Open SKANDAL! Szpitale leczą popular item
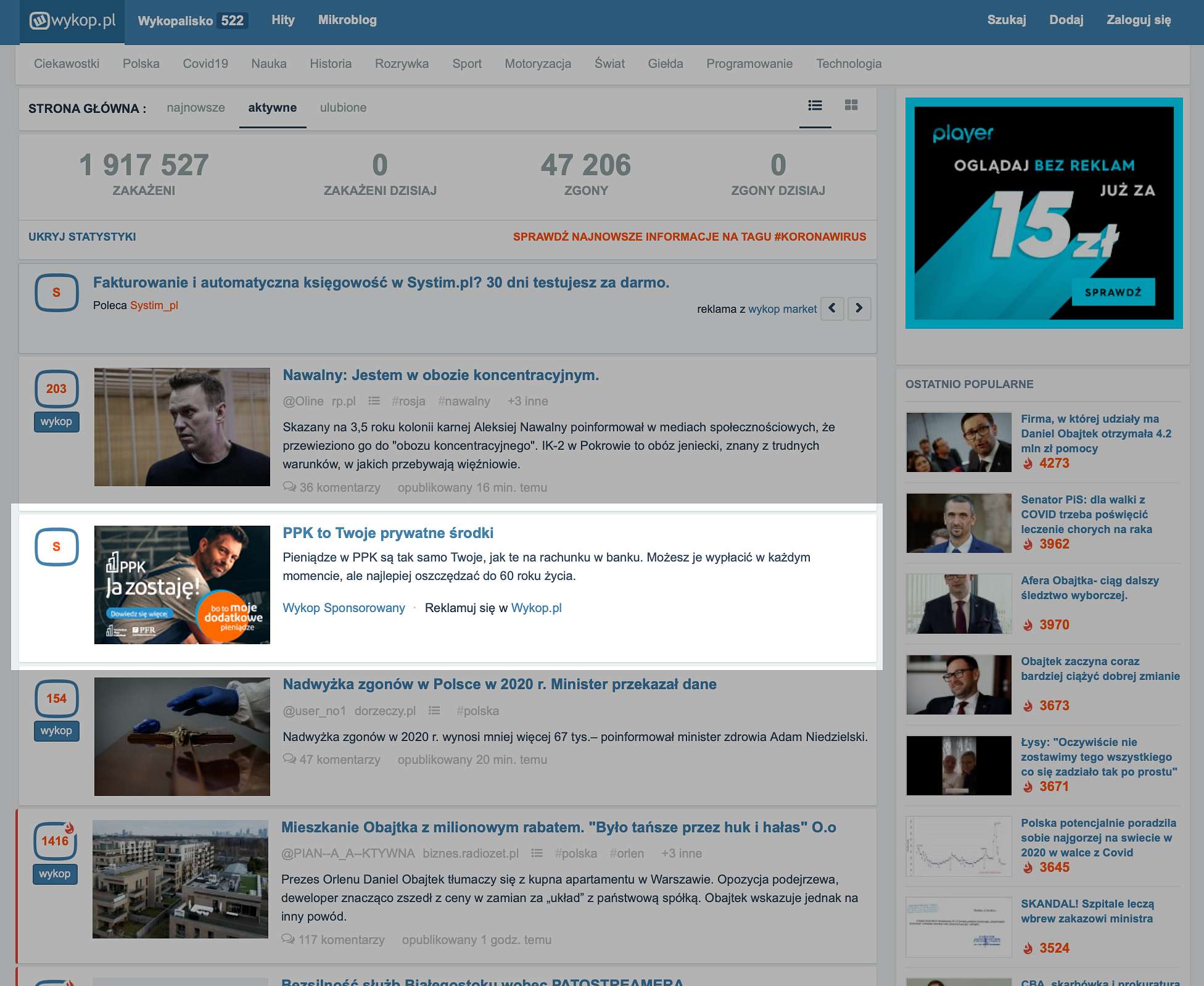The width and height of the screenshot is (1204, 986). tap(1087, 911)
